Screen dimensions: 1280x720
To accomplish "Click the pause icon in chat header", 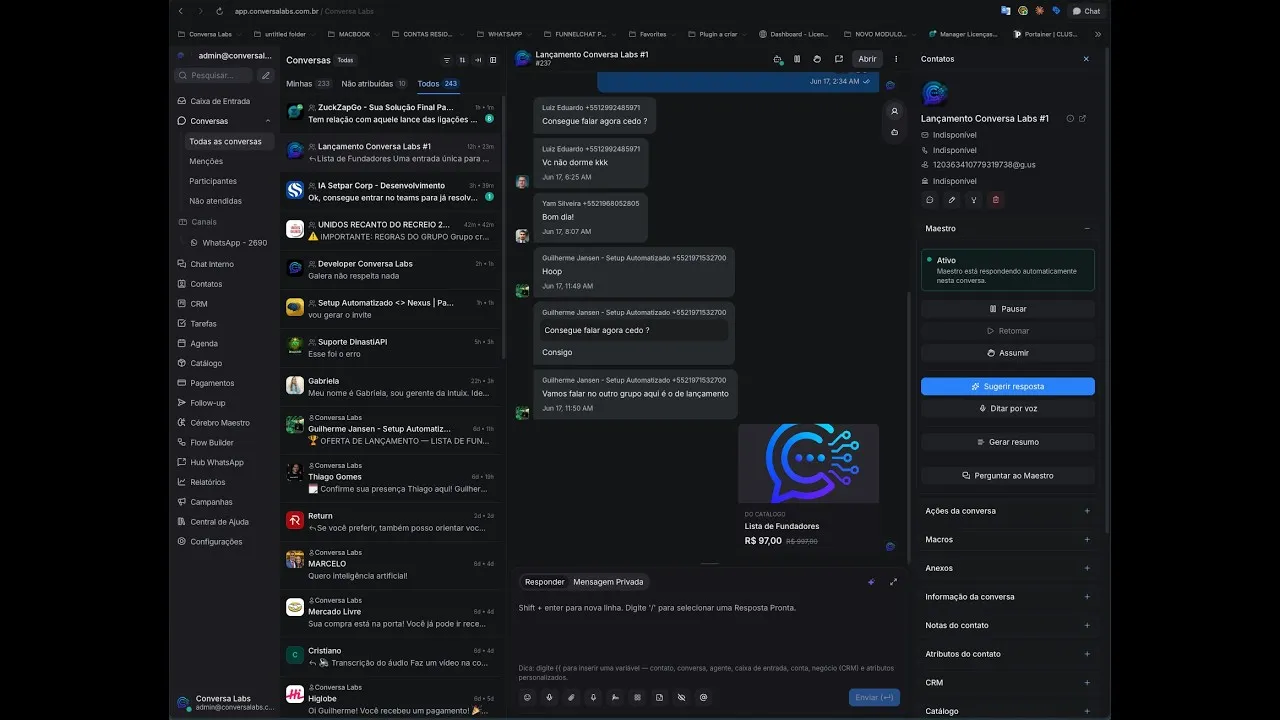I will (x=797, y=59).
